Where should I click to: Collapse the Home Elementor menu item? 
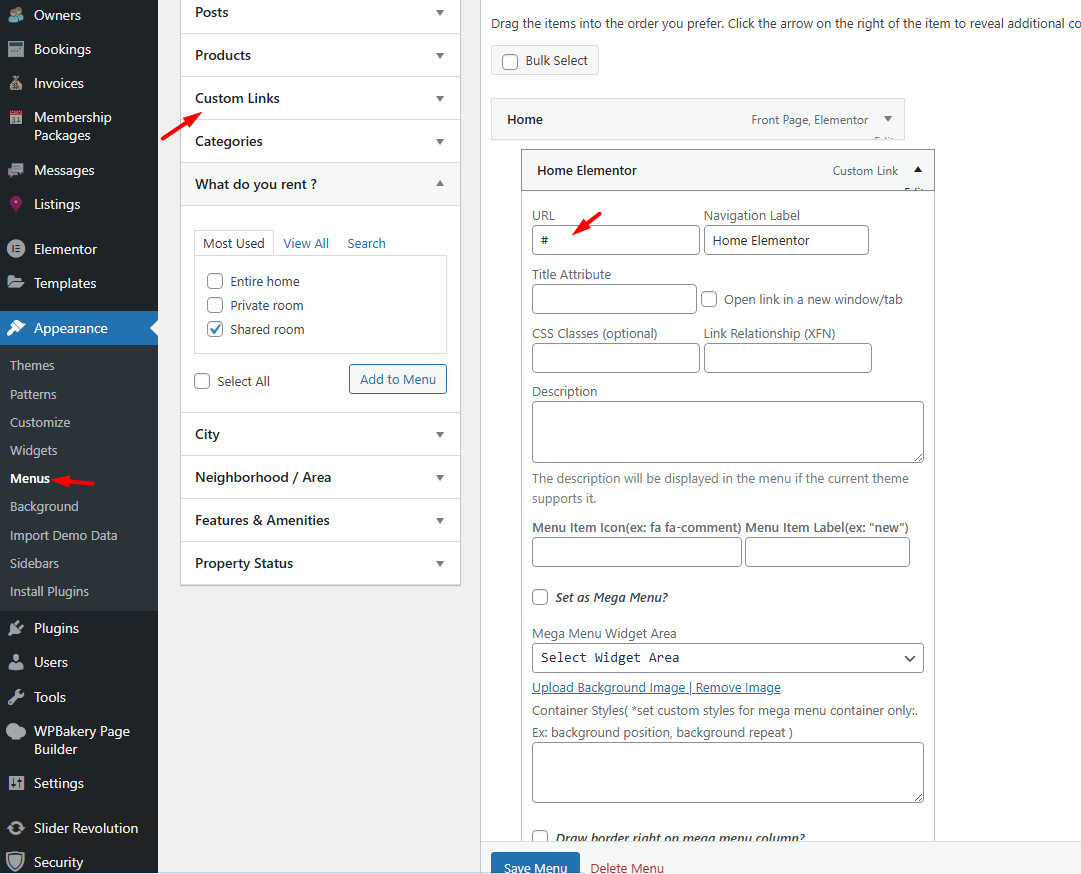[917, 170]
